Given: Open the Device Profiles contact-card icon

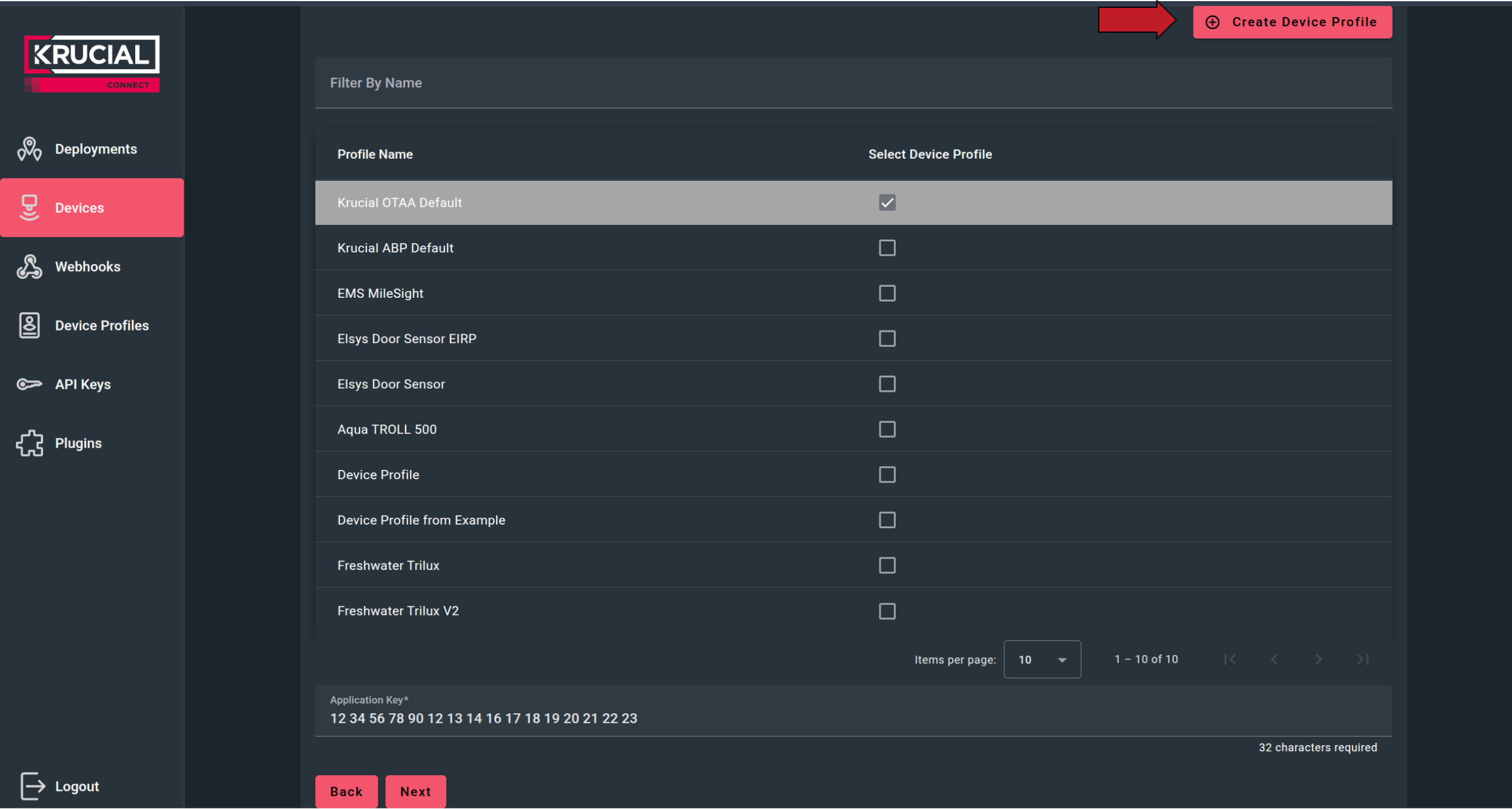Looking at the screenshot, I should pos(29,325).
